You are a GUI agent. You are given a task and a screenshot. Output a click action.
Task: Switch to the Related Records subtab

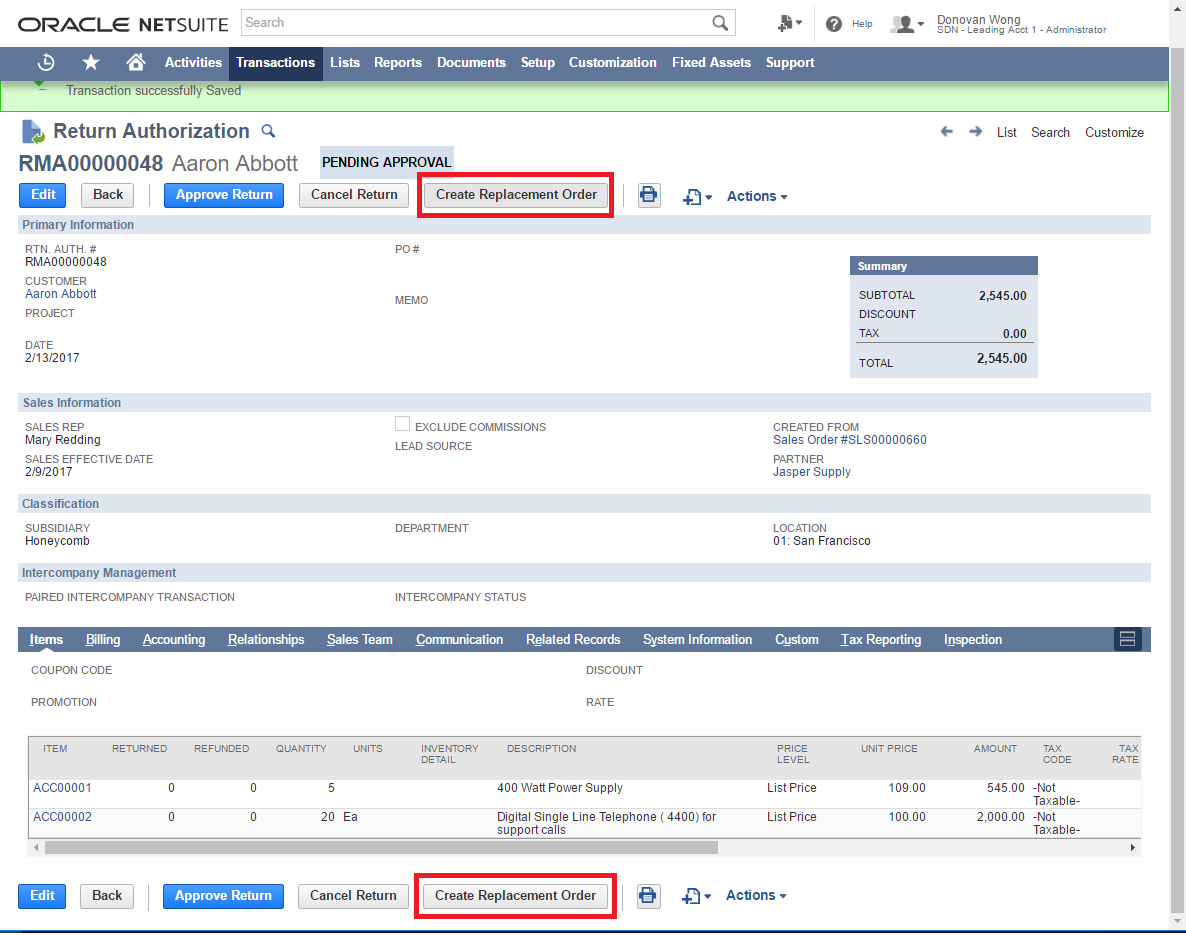[573, 639]
